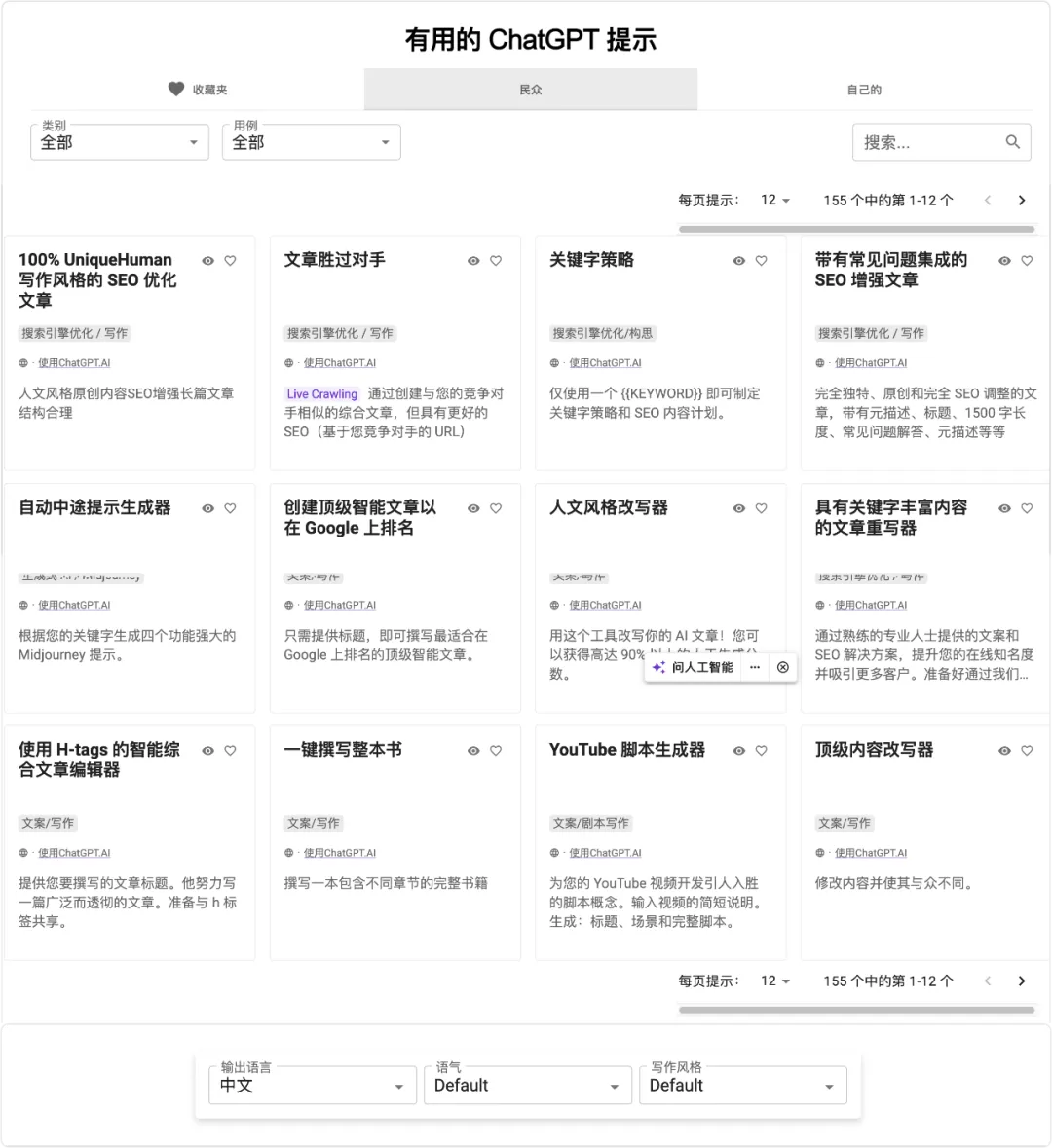Favorite the 使用 H-tags 的智能综合 card

point(230,751)
